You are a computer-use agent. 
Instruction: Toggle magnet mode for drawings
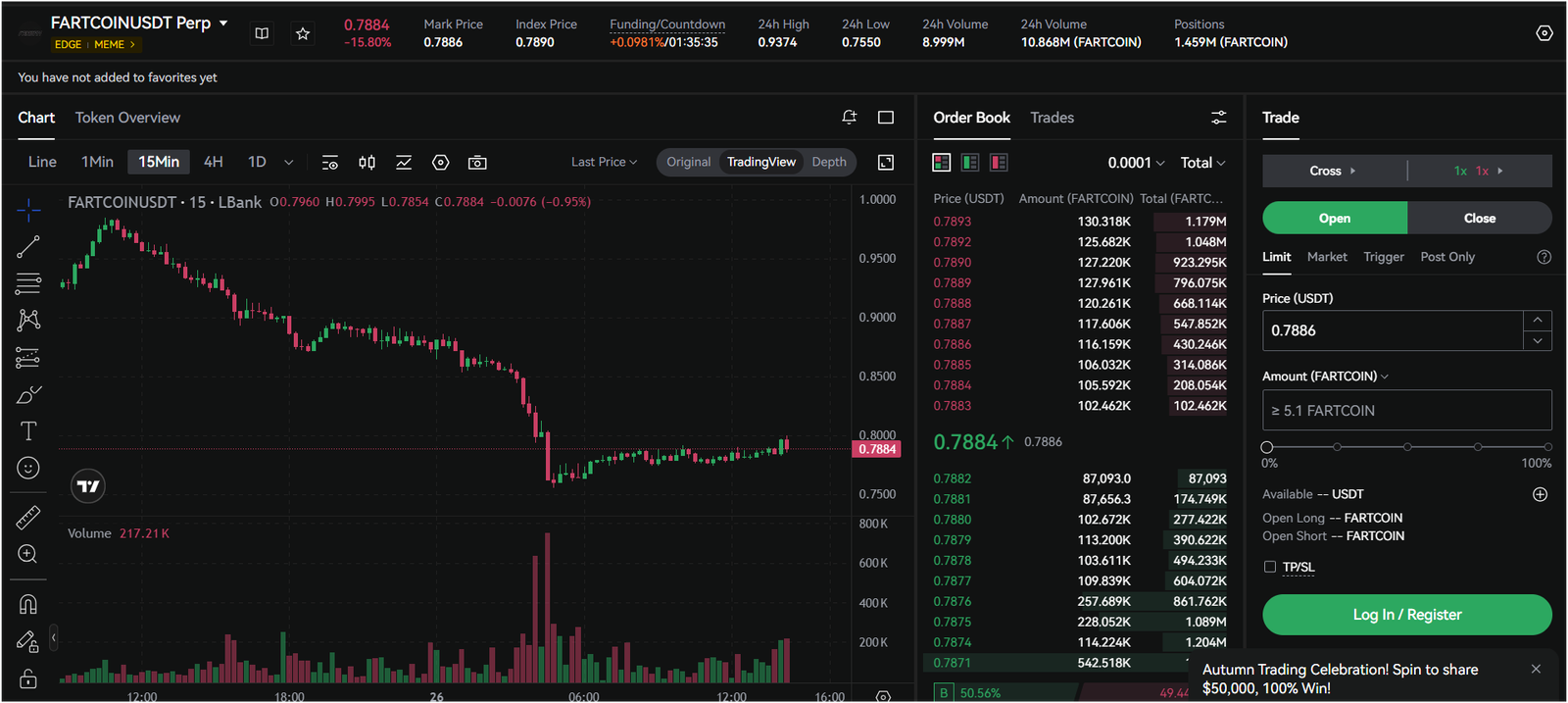28,604
